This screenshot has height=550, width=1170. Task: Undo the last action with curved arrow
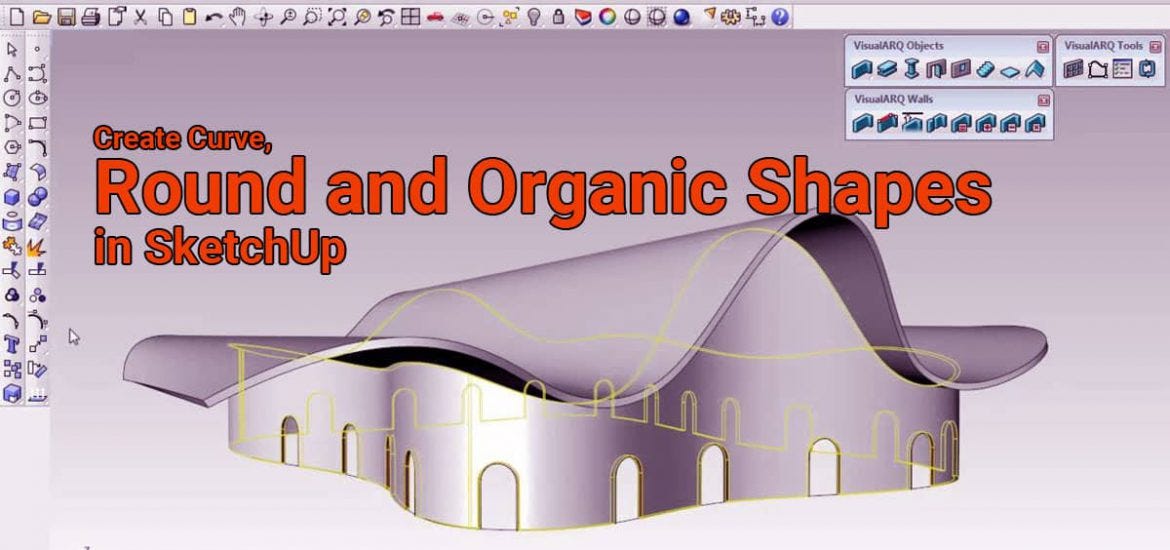[x=213, y=17]
